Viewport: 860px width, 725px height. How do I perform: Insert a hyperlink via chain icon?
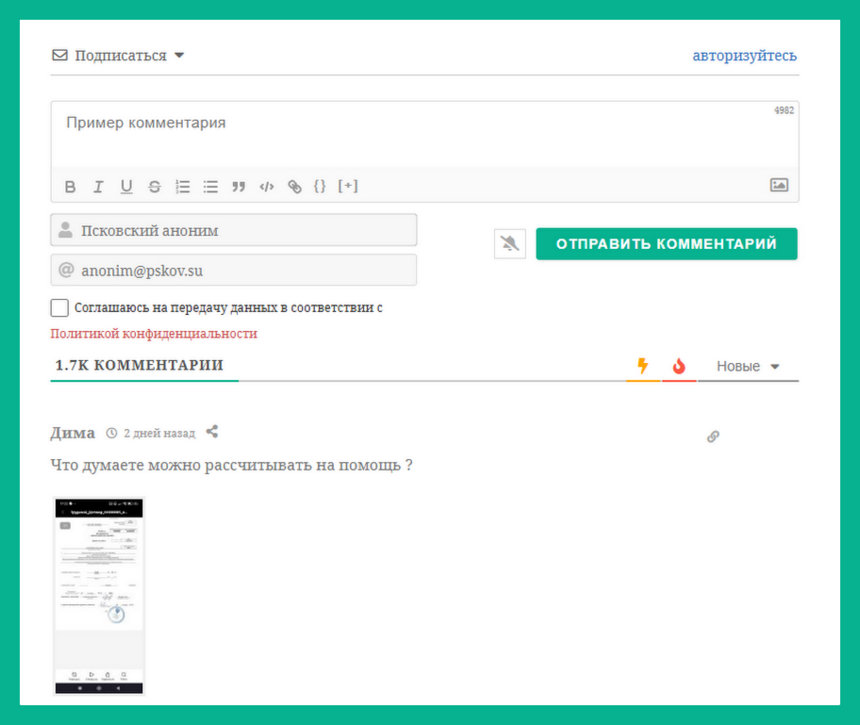294,186
